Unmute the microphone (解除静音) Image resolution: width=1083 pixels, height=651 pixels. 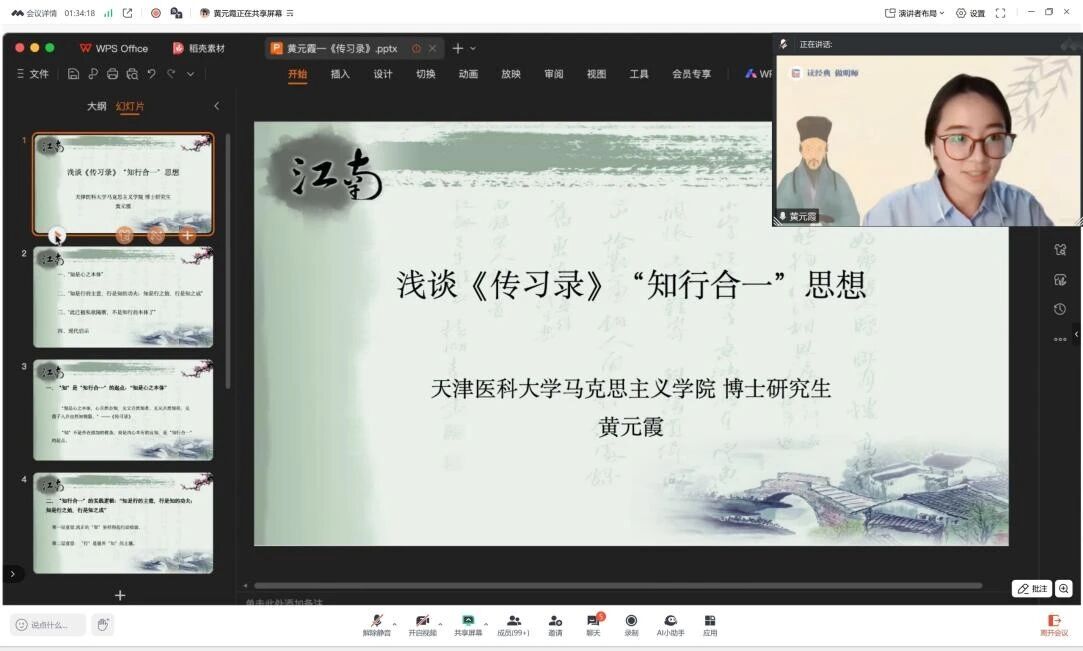377,622
